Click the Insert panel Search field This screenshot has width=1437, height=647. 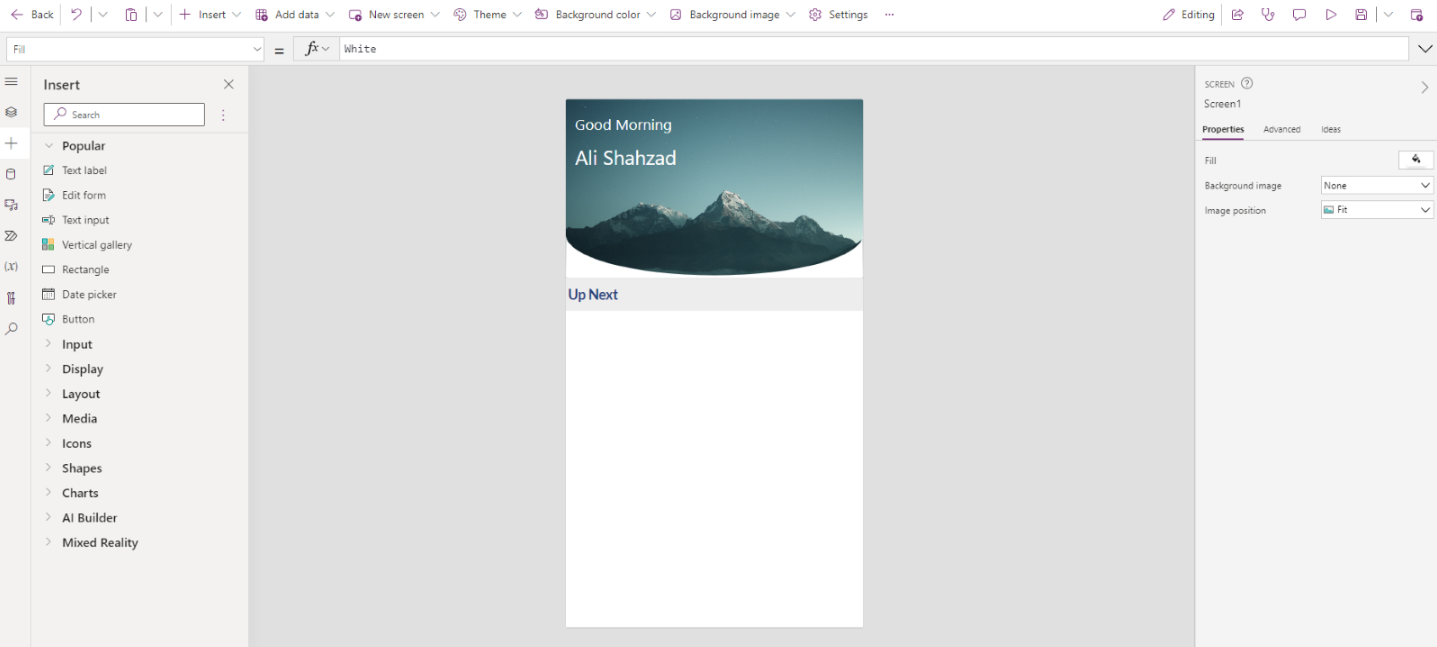click(124, 115)
